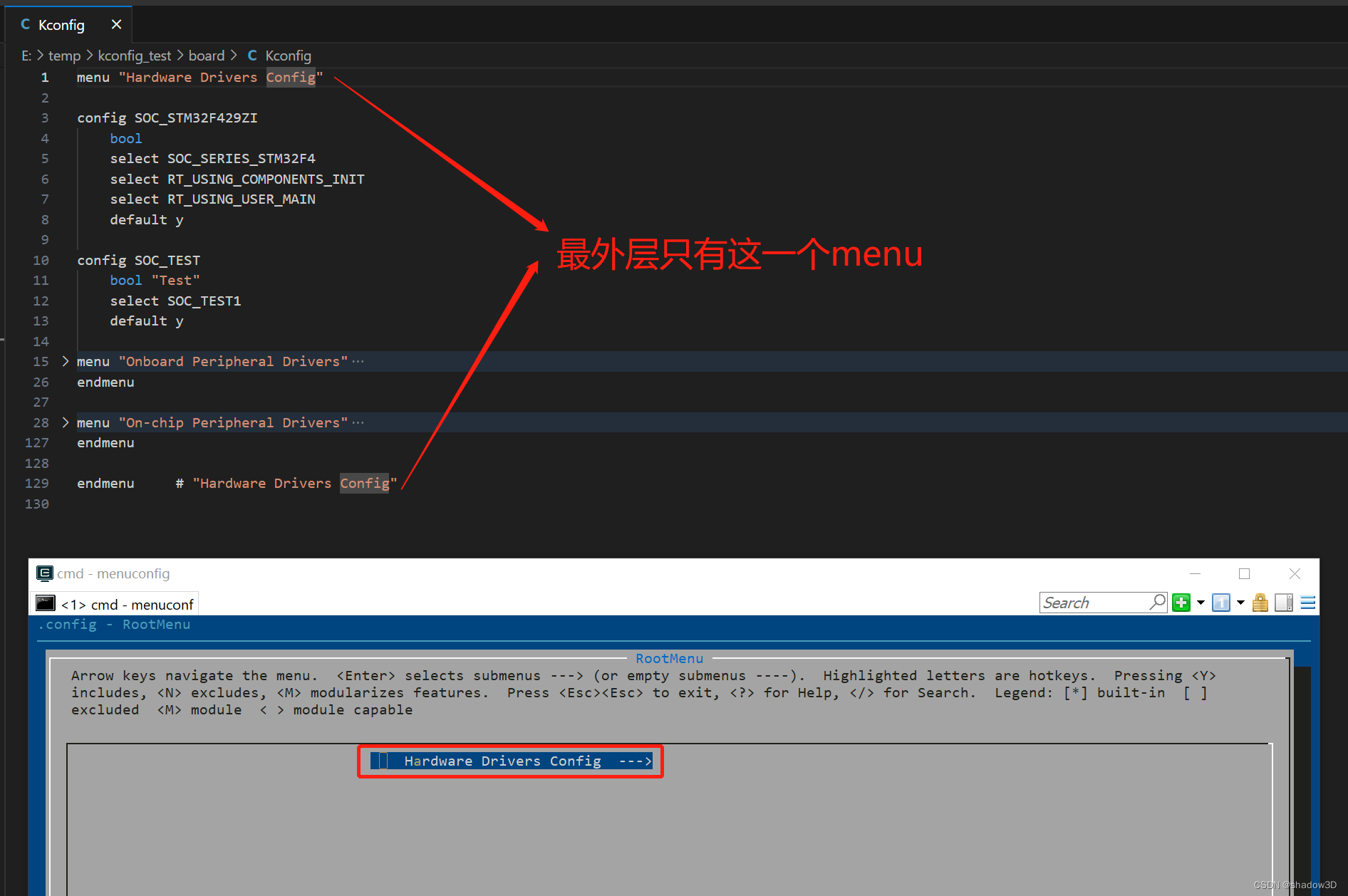1348x896 pixels.
Task: Click the blue console "1" switcher icon
Action: [x=1221, y=603]
